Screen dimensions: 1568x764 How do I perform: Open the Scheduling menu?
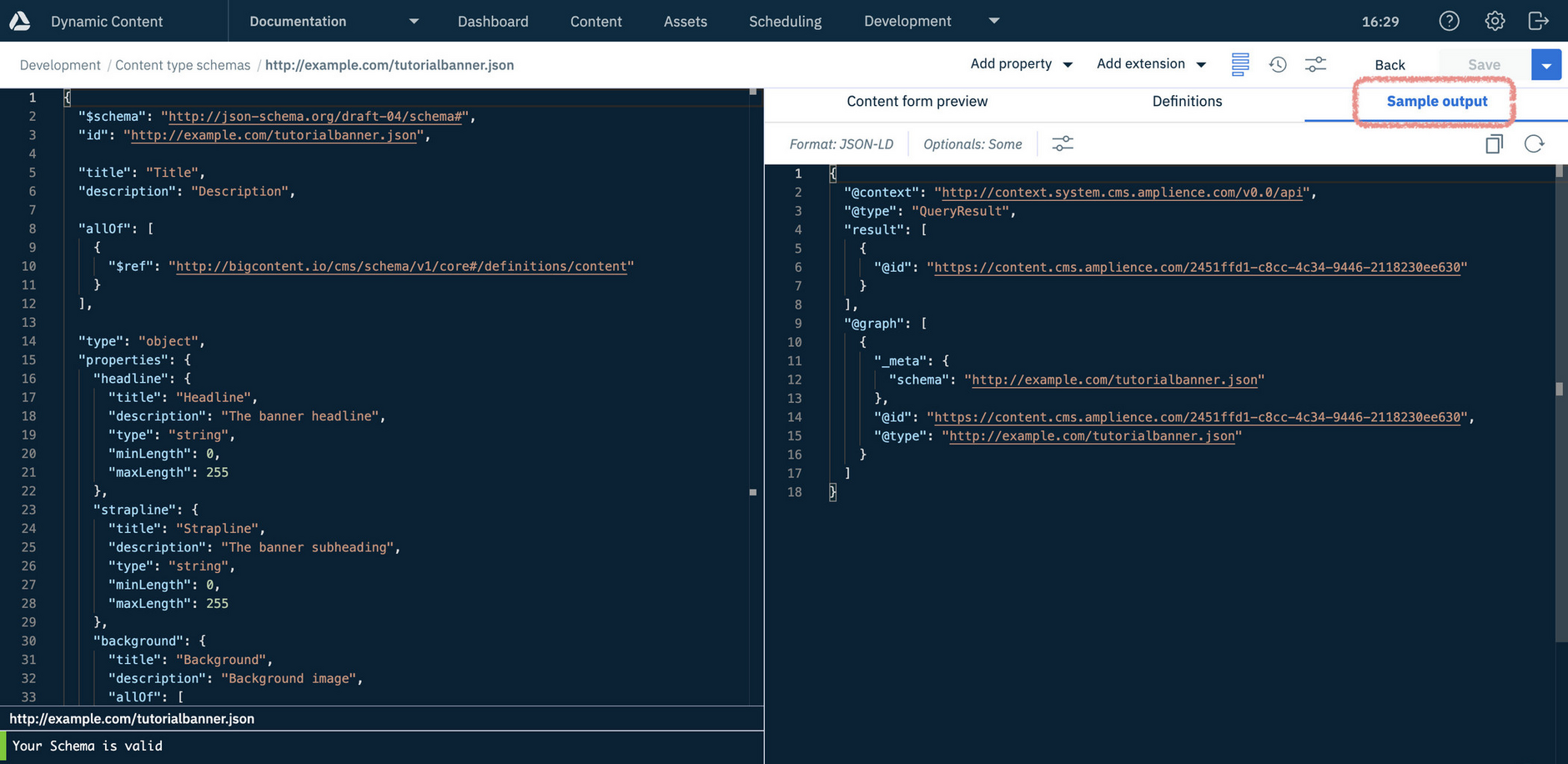click(785, 21)
